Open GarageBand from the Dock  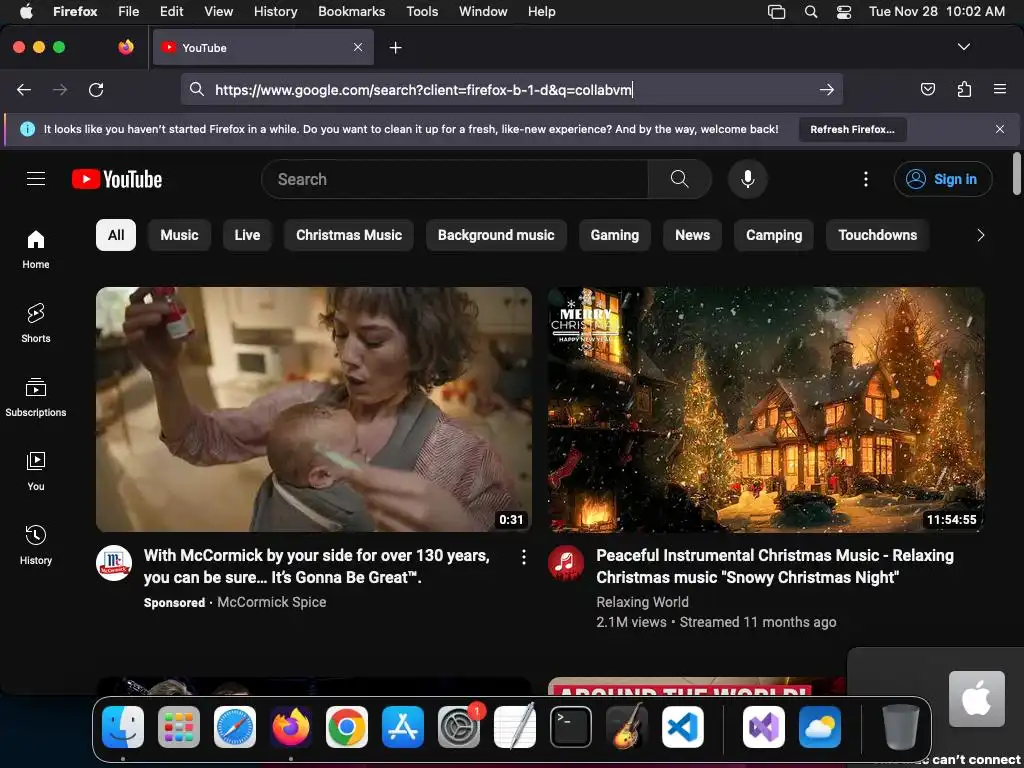627,727
